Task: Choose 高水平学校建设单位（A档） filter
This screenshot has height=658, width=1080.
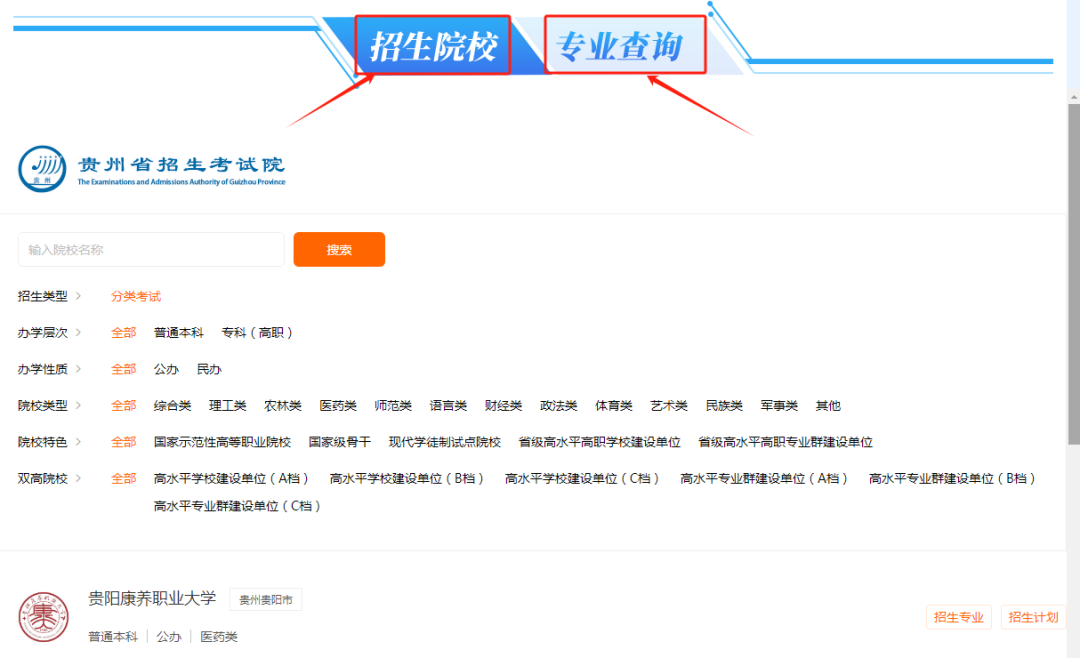Action: coord(232,478)
